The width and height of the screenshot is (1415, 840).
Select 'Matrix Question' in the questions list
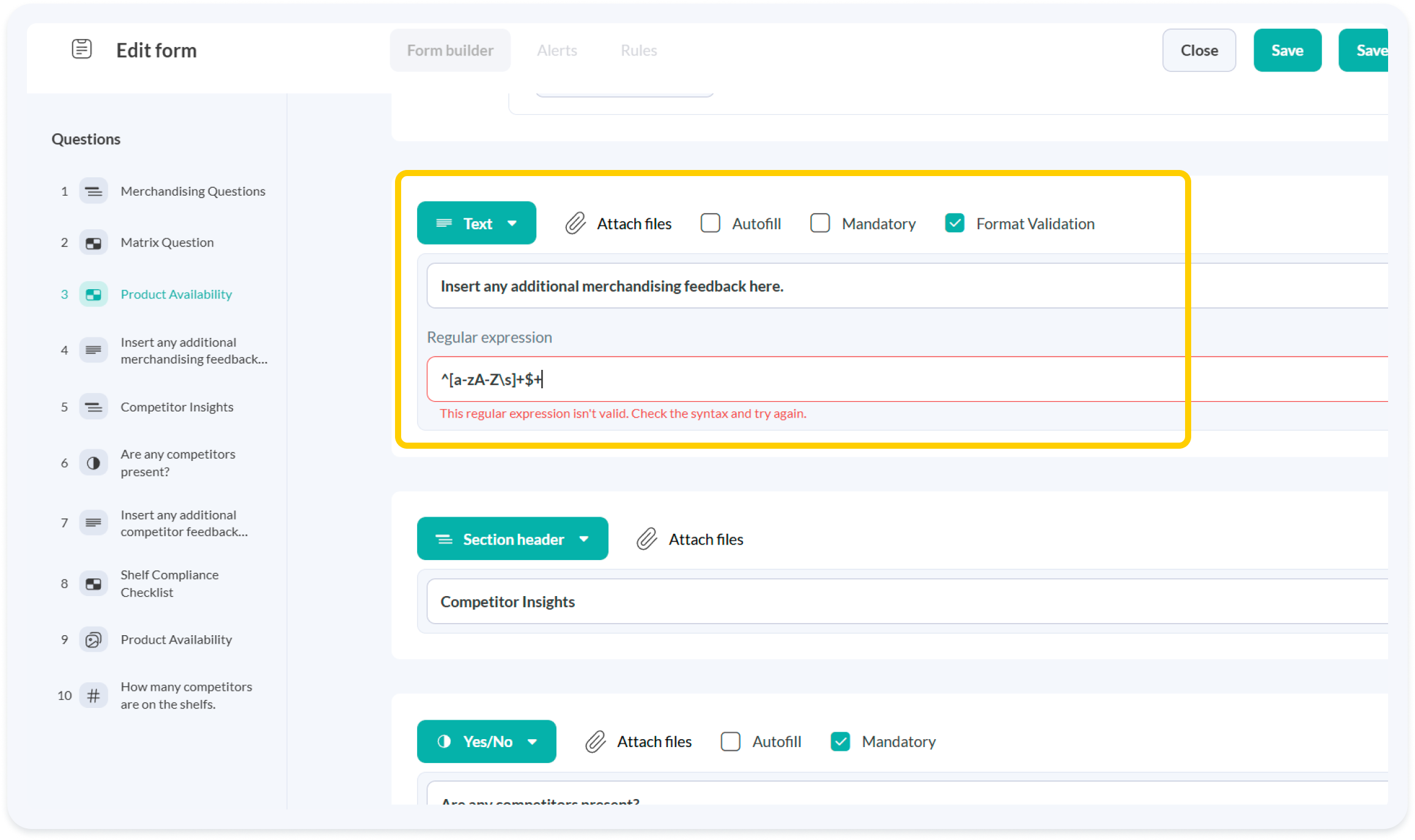pyautogui.click(x=167, y=243)
